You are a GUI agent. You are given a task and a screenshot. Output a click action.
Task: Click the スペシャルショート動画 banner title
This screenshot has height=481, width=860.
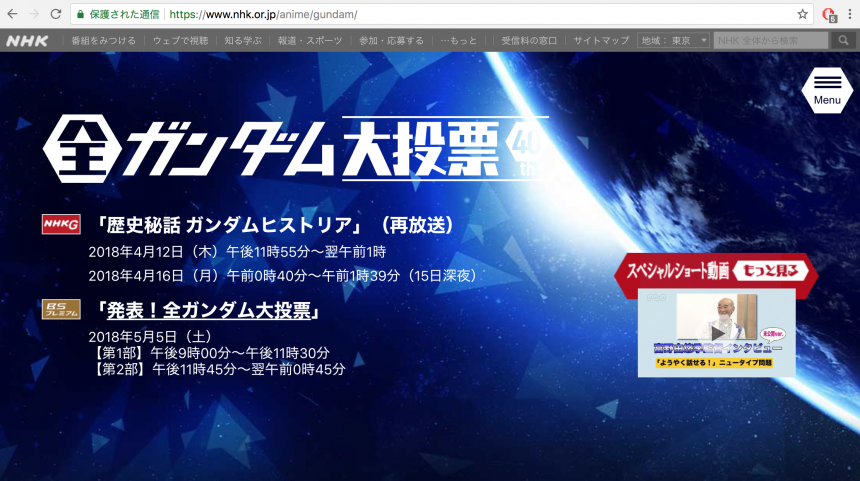[678, 271]
